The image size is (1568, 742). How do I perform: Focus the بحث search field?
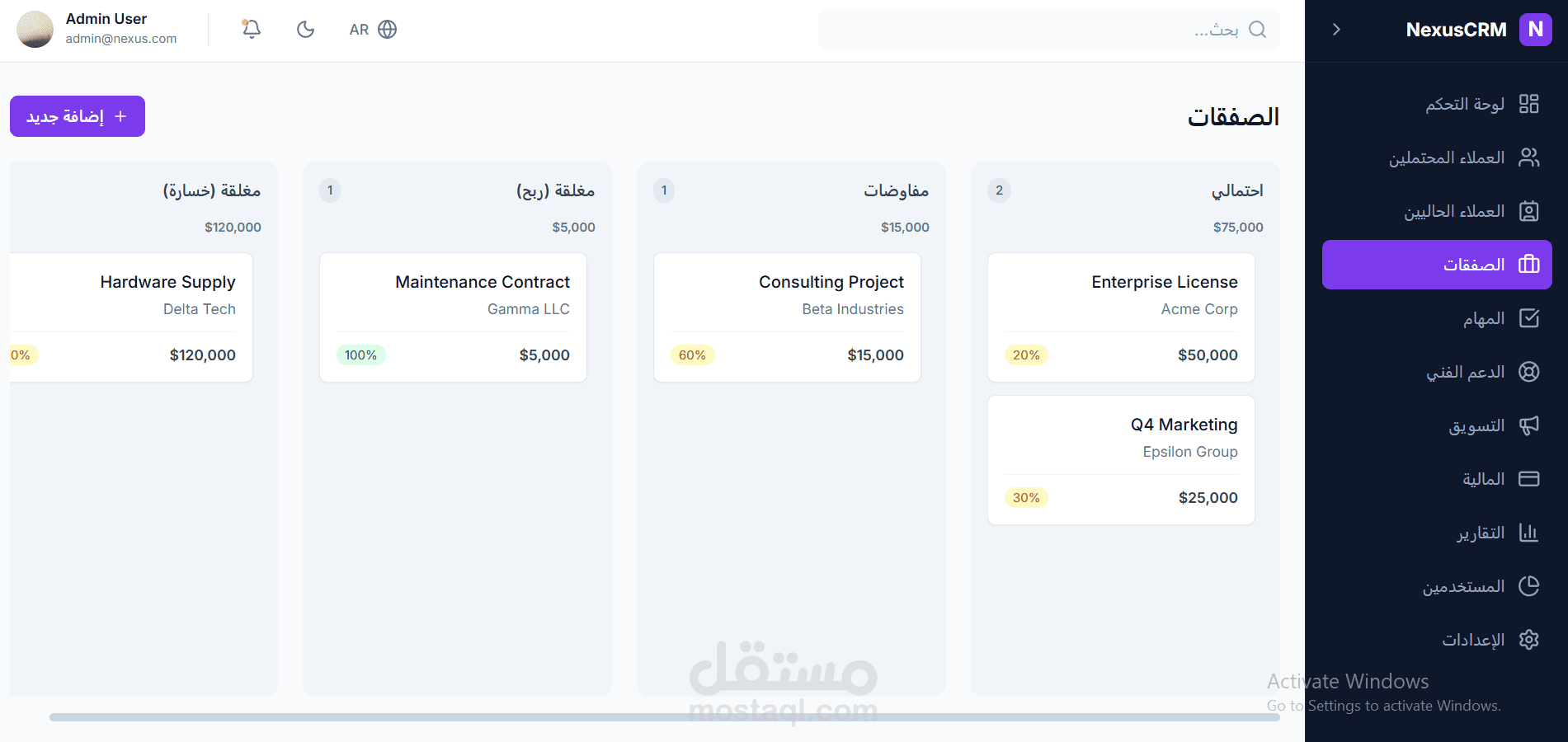pos(1048,30)
